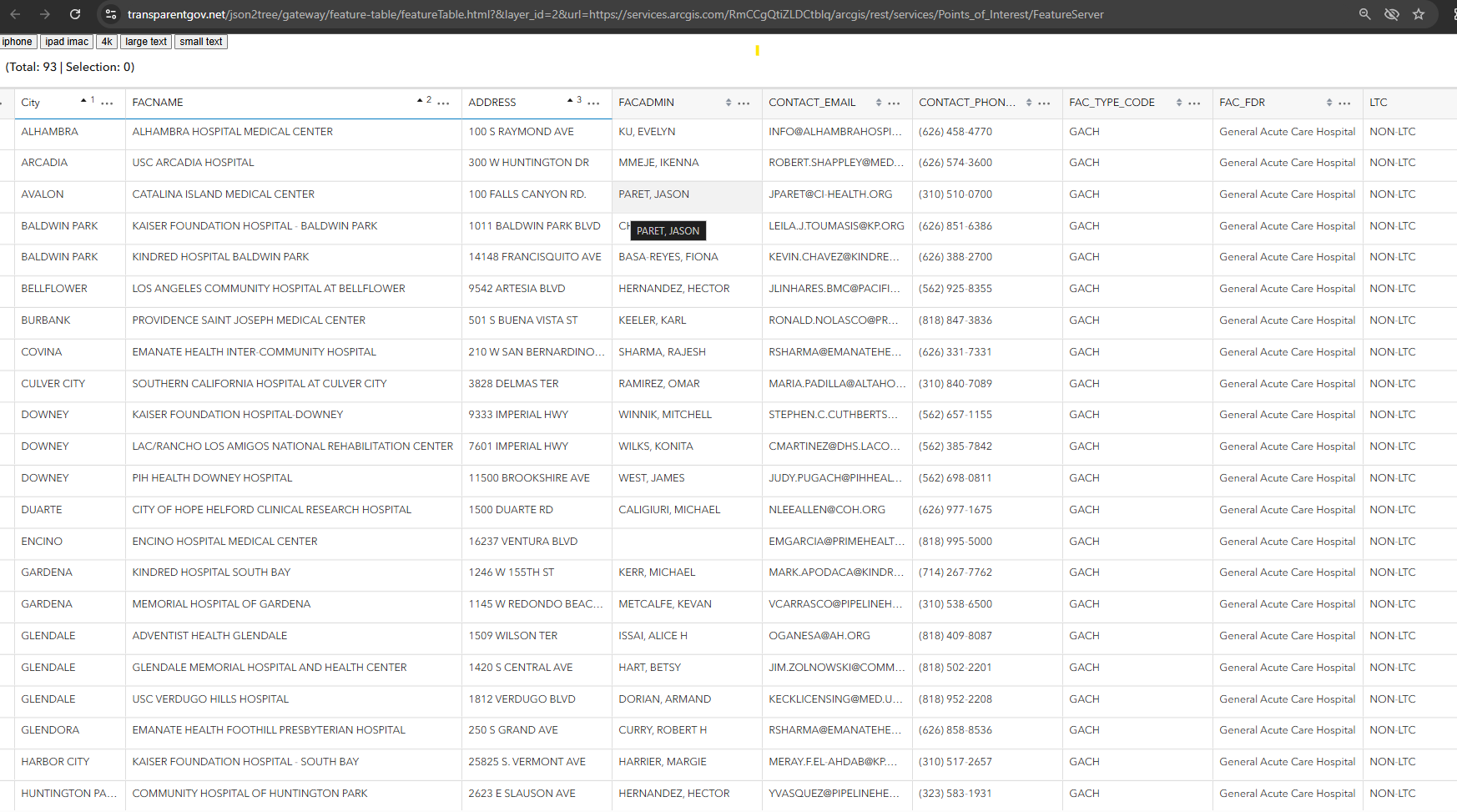This screenshot has width=1457, height=812.
Task: Open the City column options menu (three dots)
Action: tap(108, 103)
